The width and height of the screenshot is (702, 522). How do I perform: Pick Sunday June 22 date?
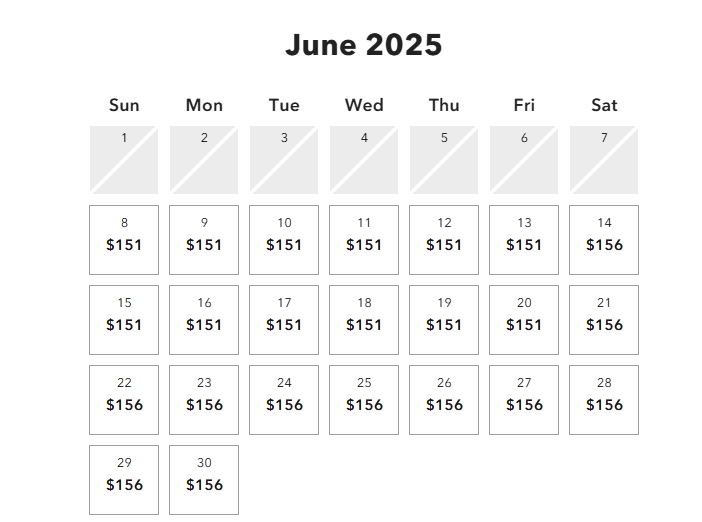click(124, 400)
